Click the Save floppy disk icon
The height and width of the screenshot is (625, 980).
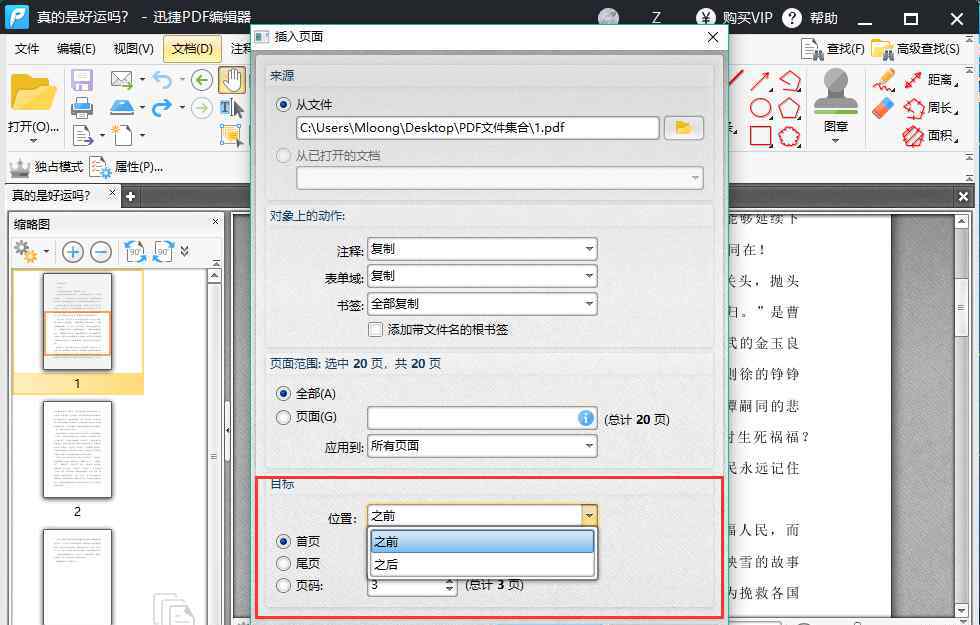point(82,80)
